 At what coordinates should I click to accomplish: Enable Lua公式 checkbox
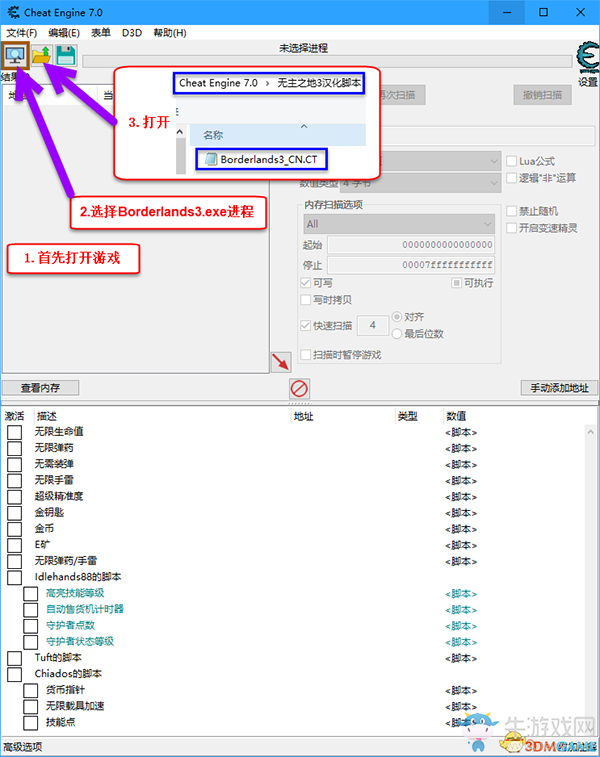point(512,161)
